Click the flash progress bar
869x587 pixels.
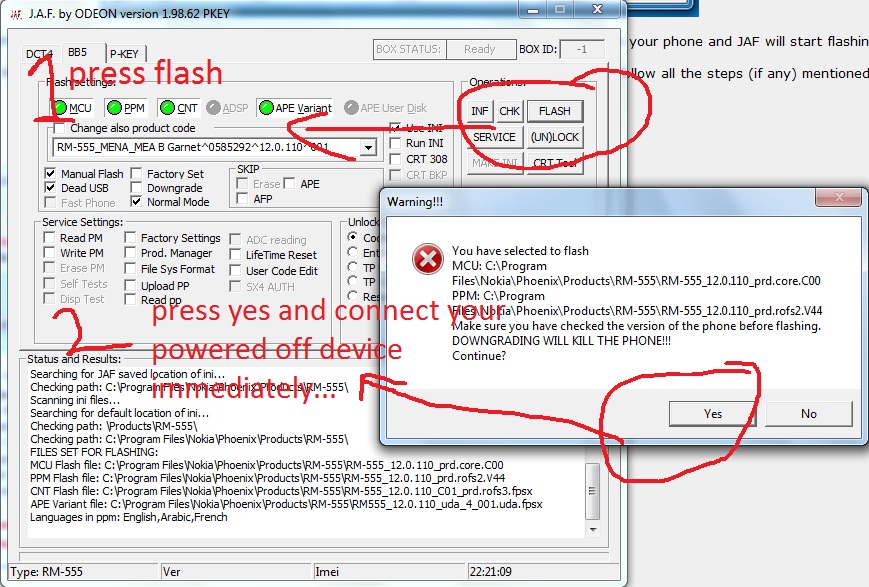pos(313,555)
